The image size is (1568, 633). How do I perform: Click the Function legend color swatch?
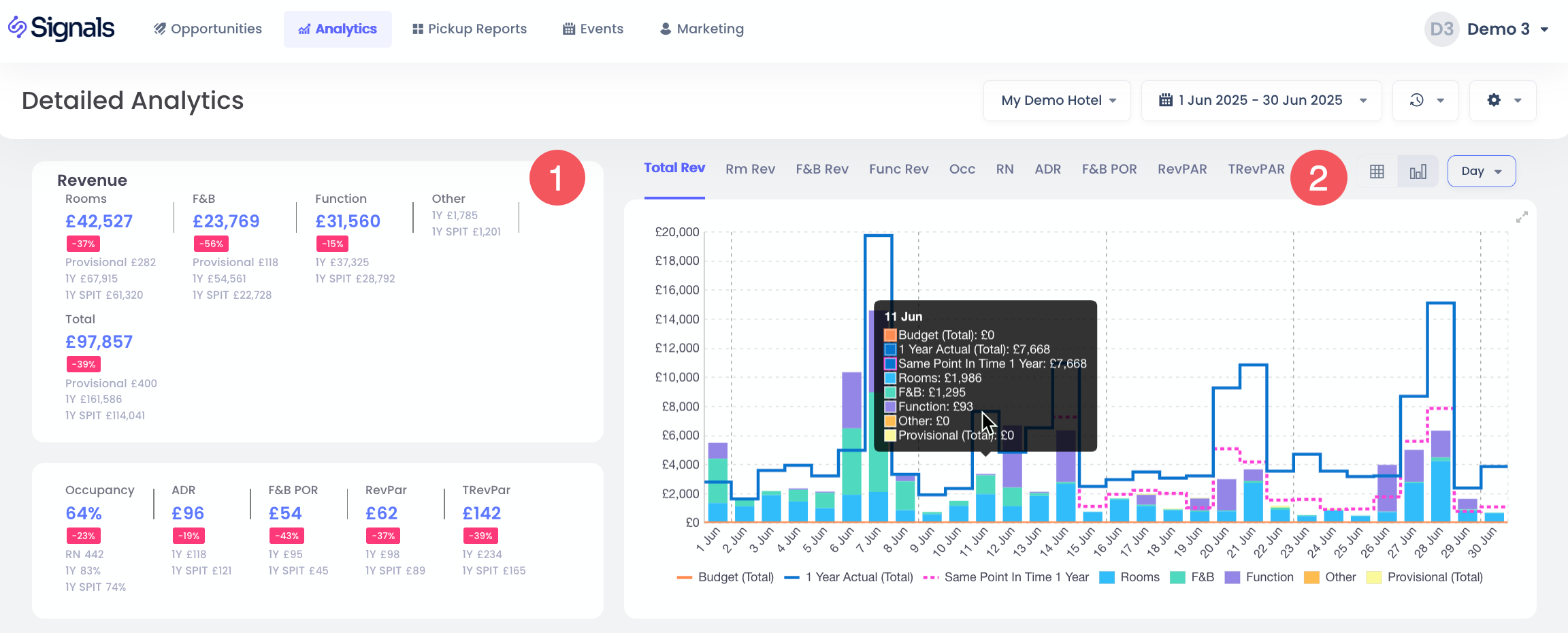pos(1232,577)
